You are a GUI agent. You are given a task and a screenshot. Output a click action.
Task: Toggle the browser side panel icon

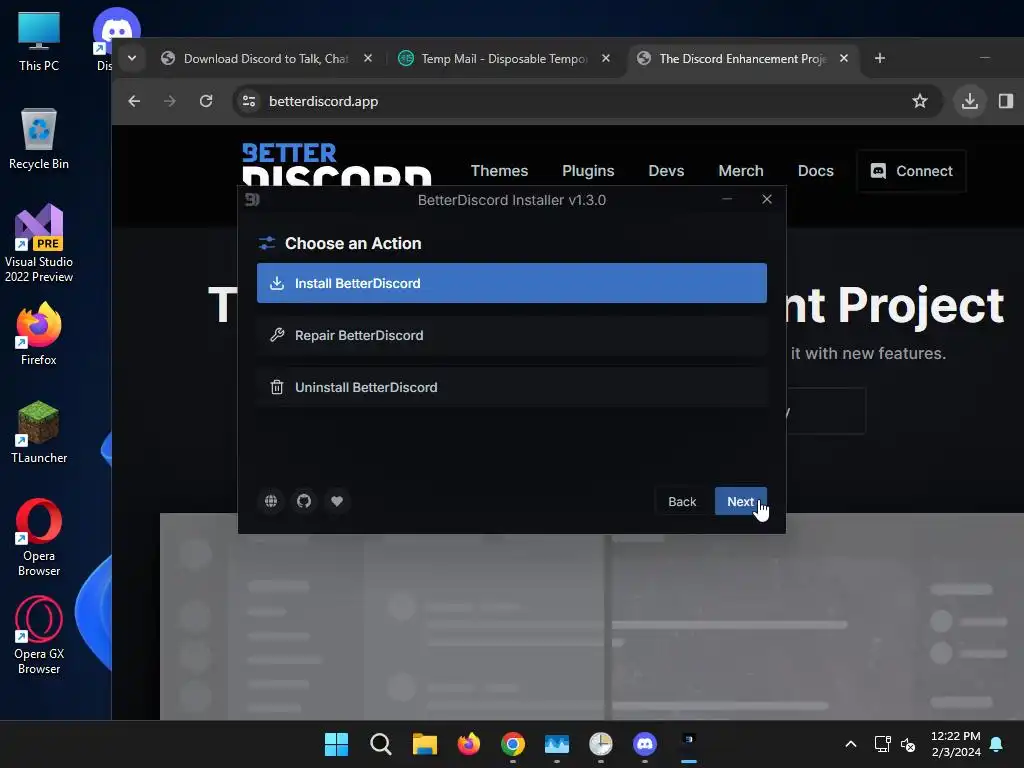coord(1006,101)
